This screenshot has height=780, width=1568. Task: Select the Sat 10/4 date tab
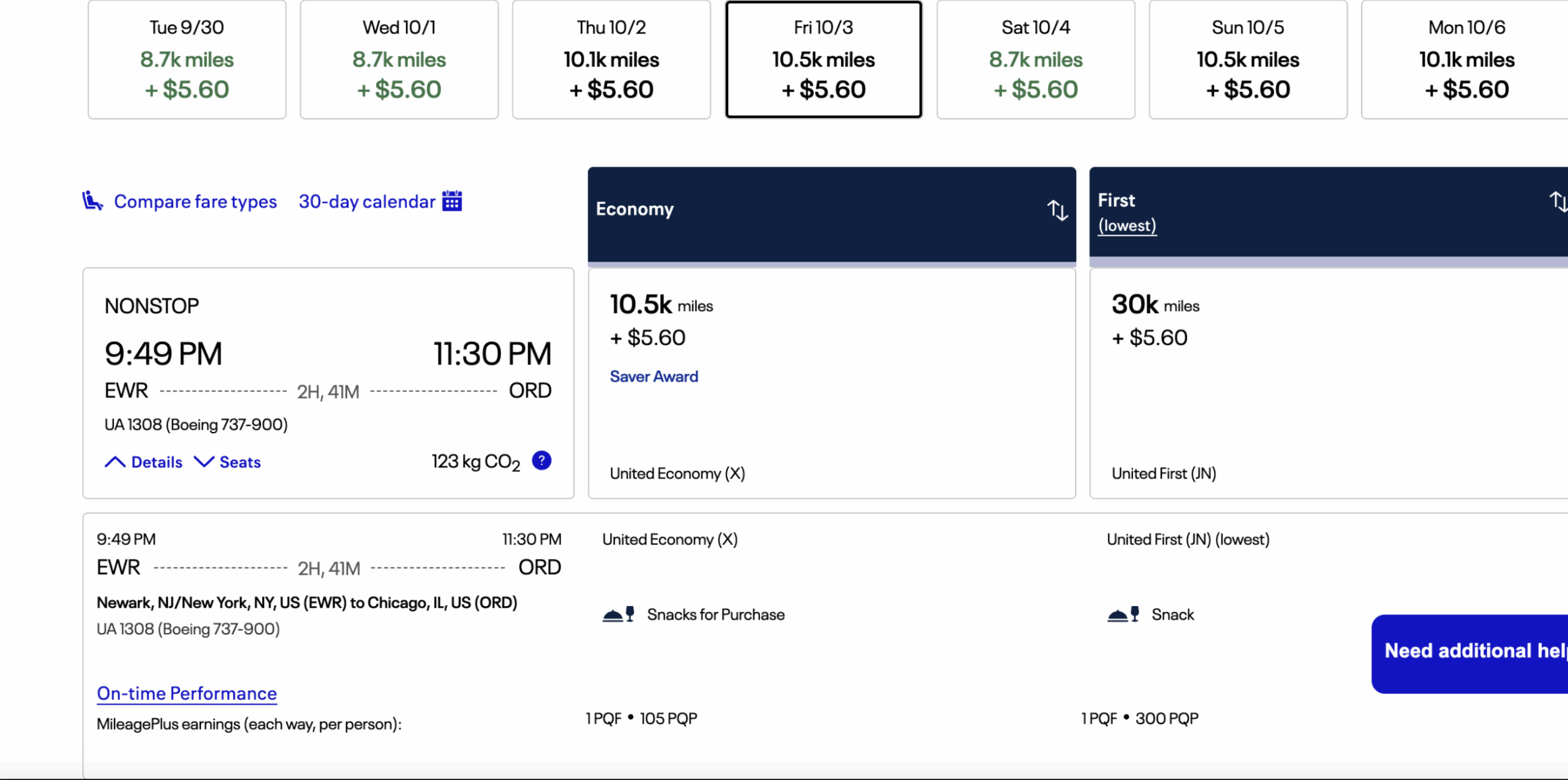tap(1036, 59)
